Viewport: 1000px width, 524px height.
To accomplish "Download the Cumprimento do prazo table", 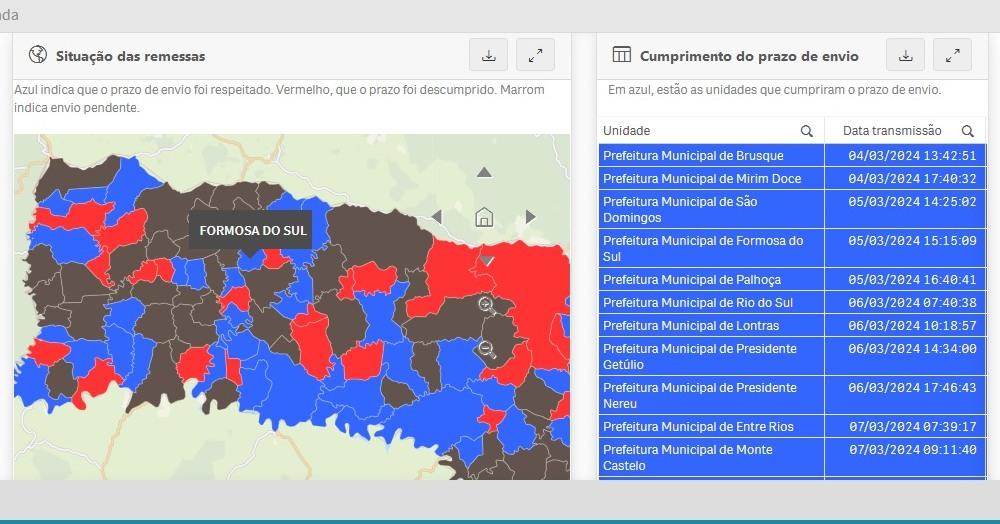I will coord(906,55).
